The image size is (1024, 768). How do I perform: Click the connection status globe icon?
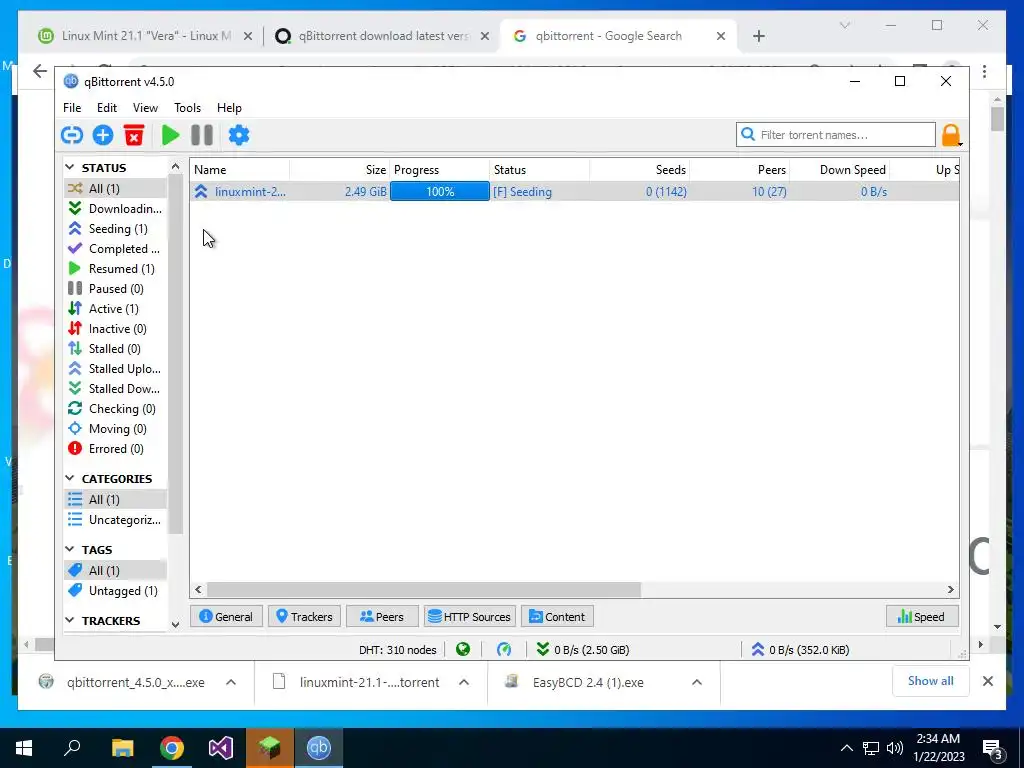point(463,649)
